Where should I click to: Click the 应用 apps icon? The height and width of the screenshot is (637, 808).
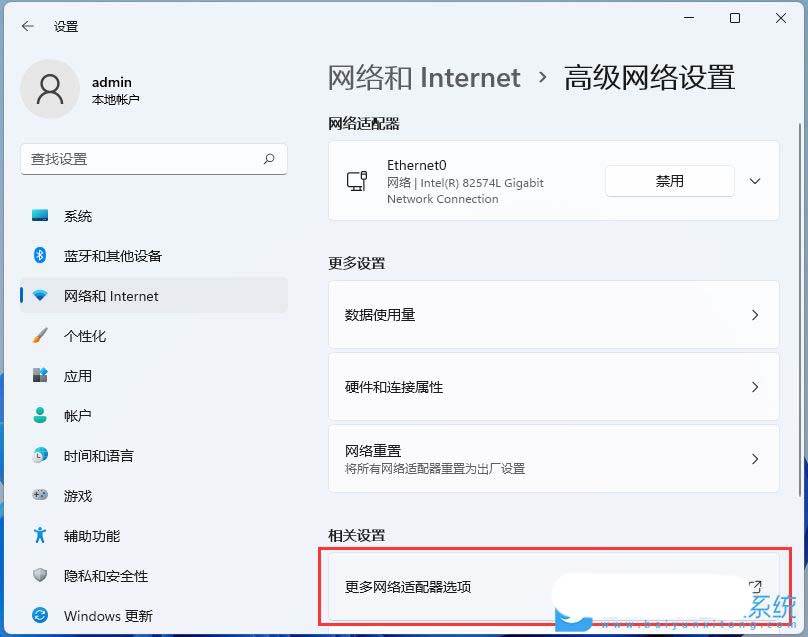(x=40, y=376)
